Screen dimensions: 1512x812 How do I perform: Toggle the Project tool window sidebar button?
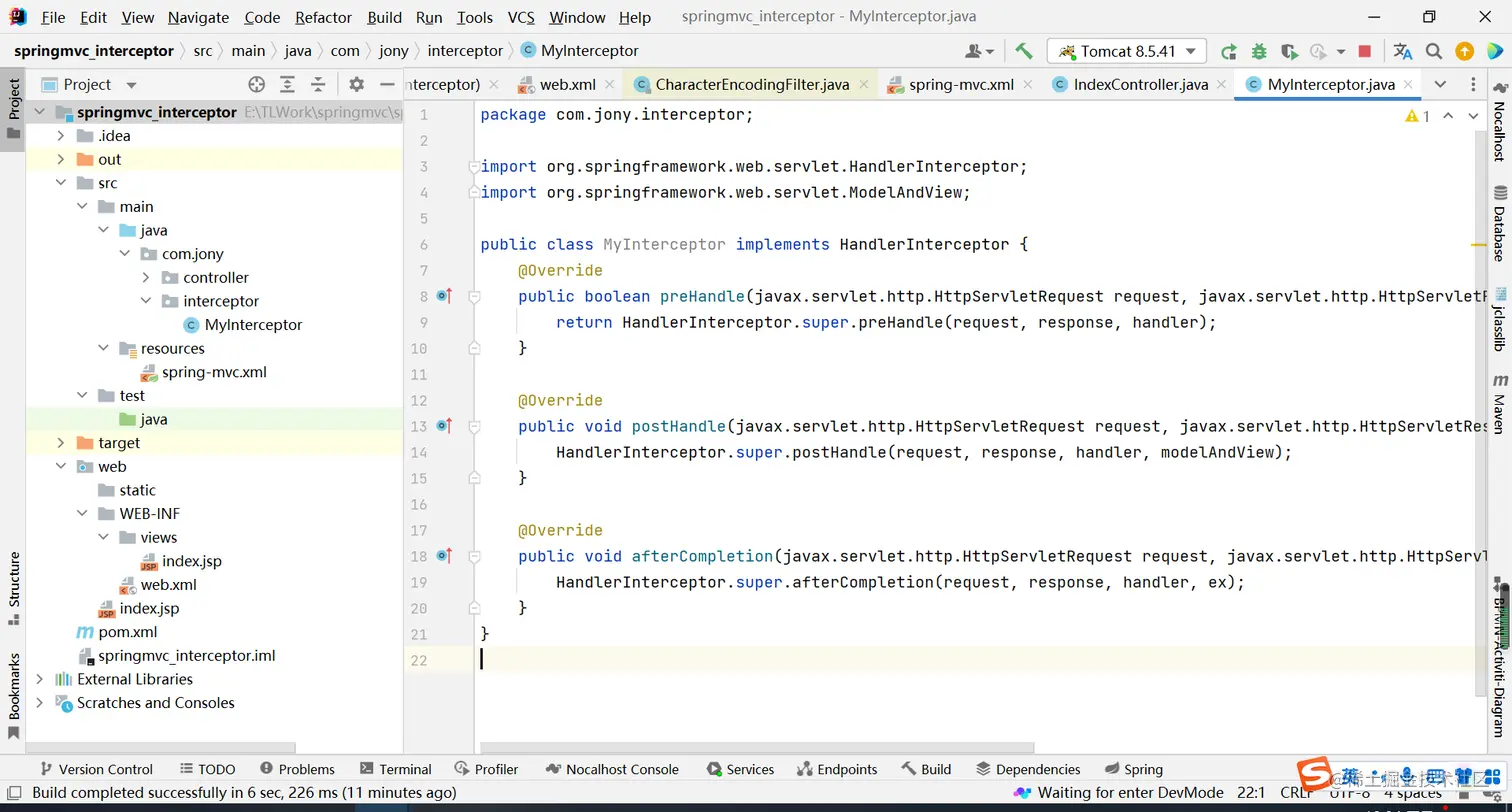tap(14, 110)
